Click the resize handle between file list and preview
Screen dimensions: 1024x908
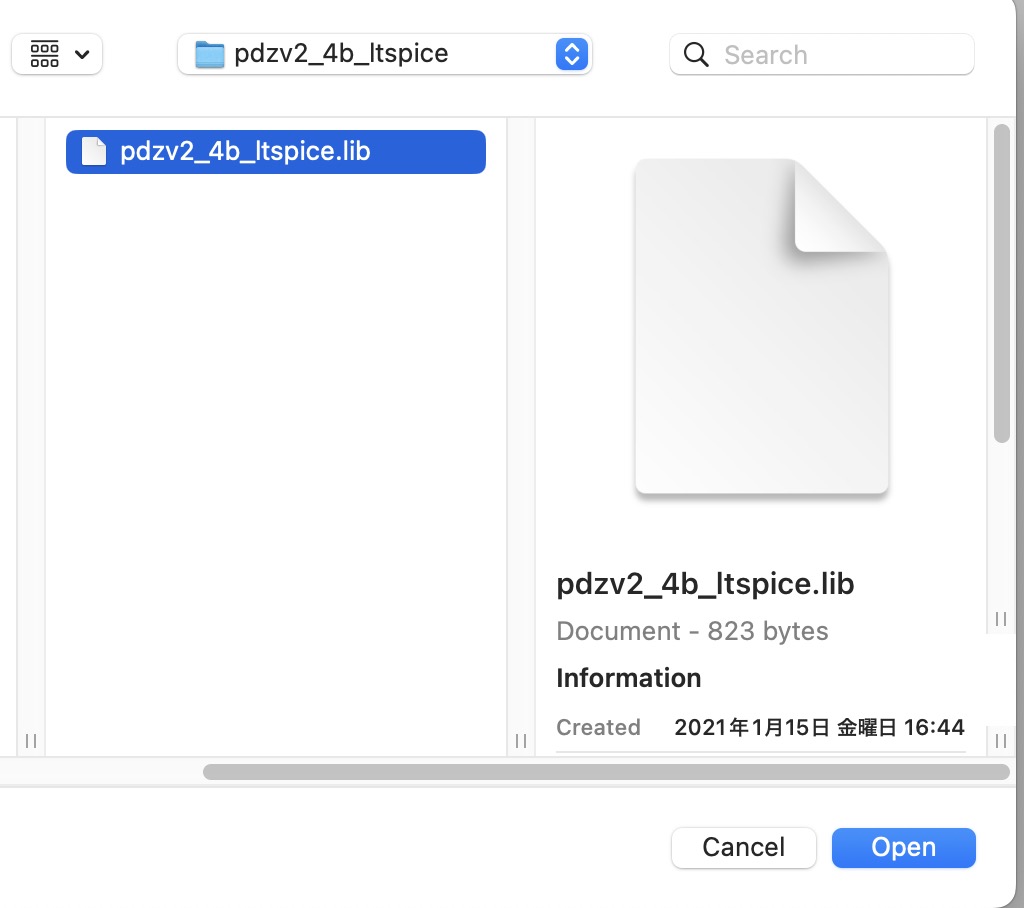pyautogui.click(x=521, y=740)
